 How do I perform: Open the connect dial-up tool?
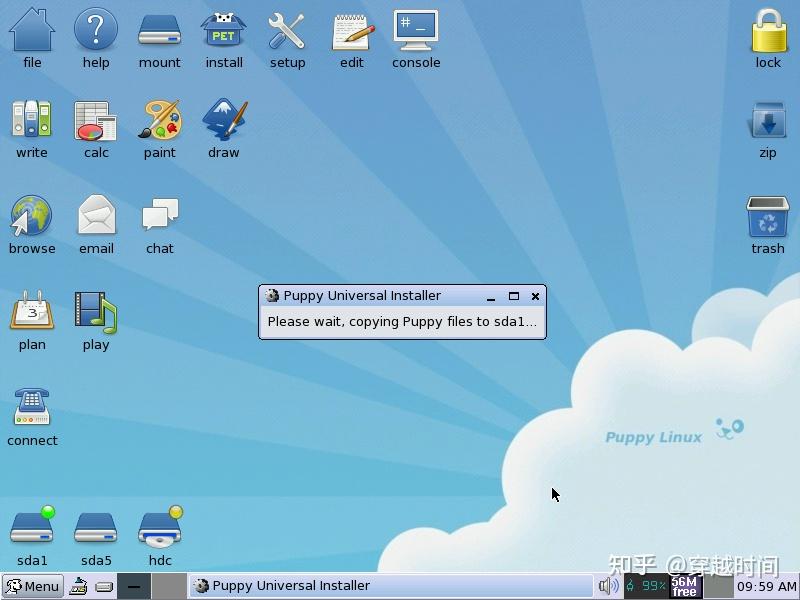click(x=32, y=405)
